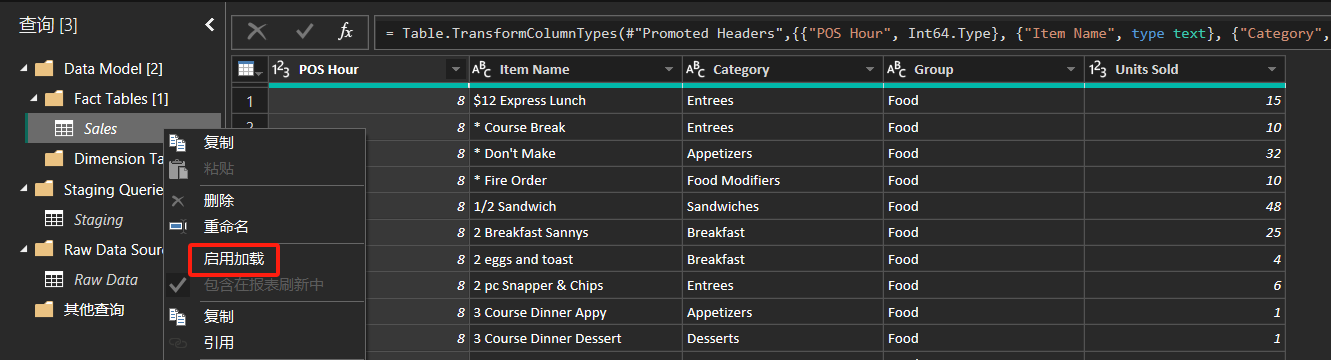Click the table menu icon in header corner
1331x360 pixels.
[x=248, y=70]
